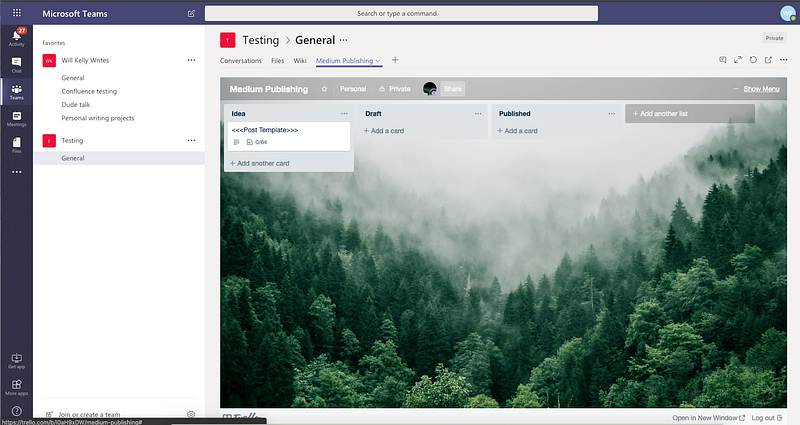800x425 pixels.
Task: Open the tab conversation icon
Action: click(x=722, y=60)
